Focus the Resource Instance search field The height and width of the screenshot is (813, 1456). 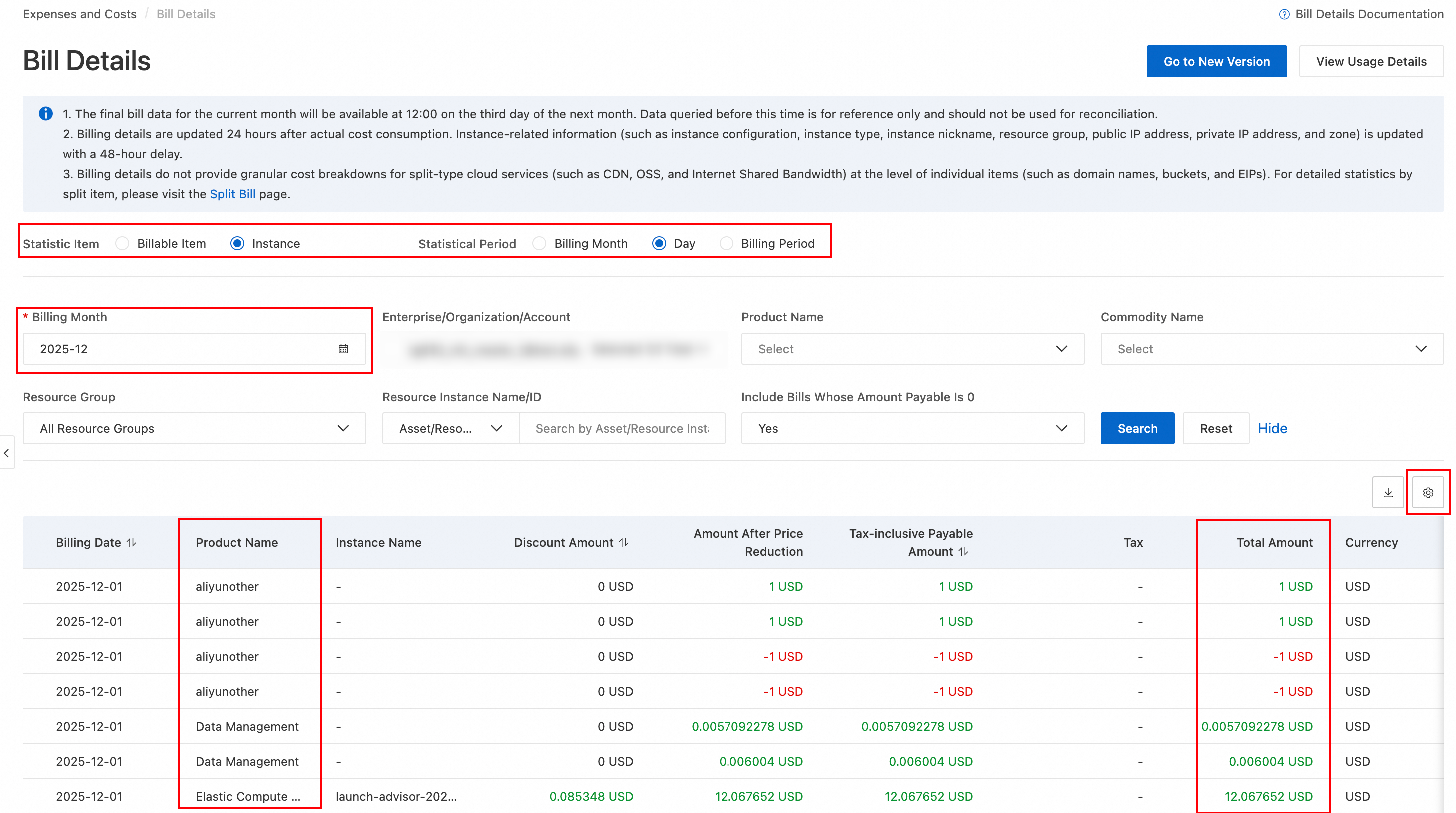click(621, 428)
